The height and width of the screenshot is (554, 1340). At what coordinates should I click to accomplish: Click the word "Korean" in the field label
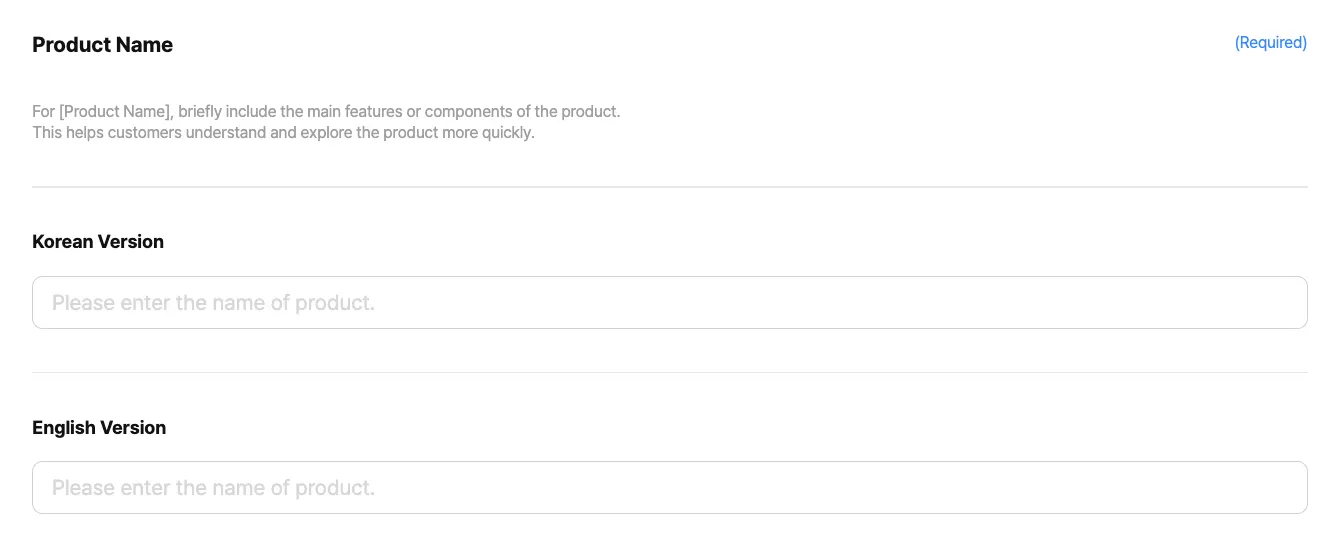coord(62,241)
